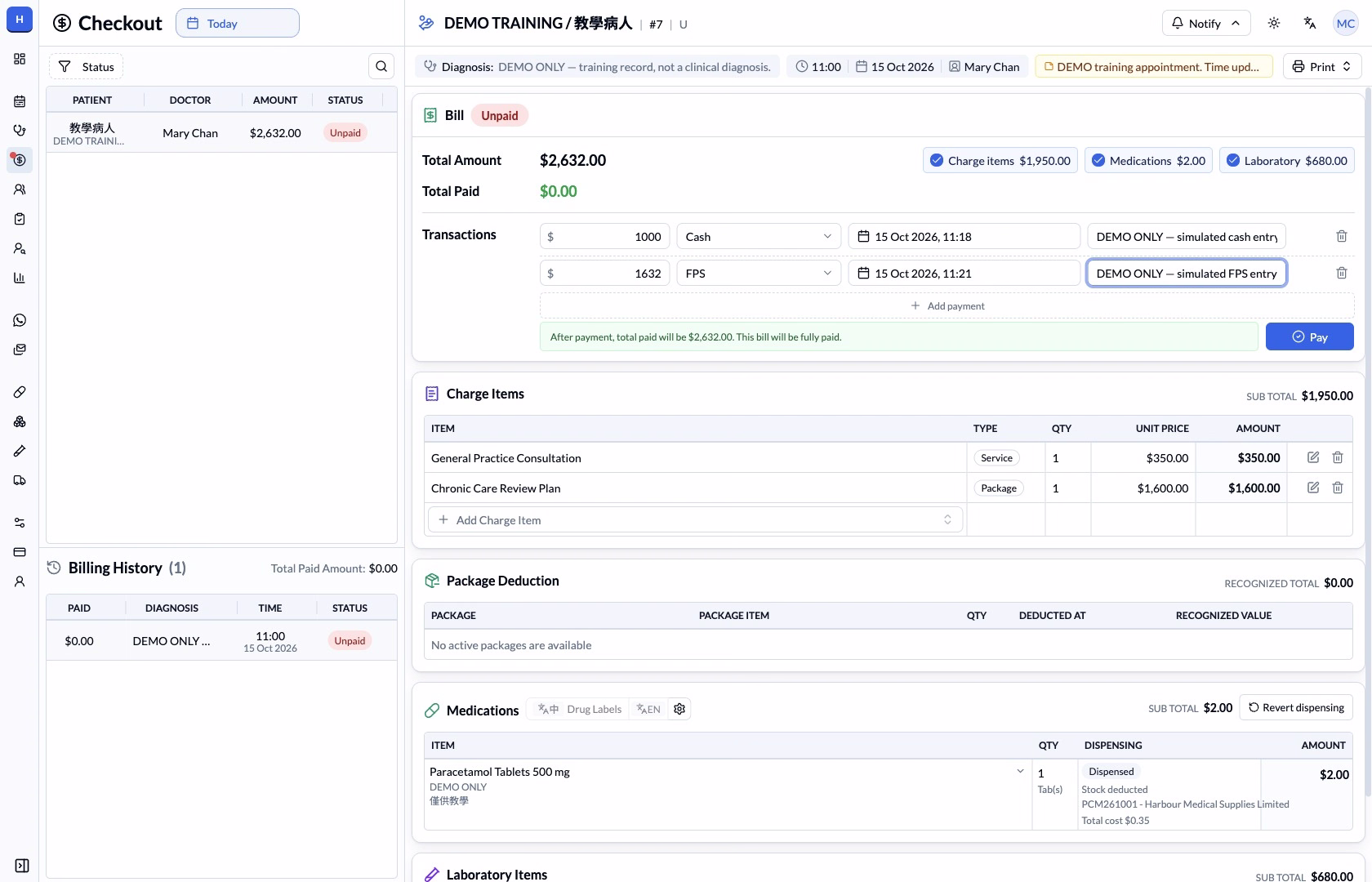Open the Print options dropdown
Image resolution: width=1372 pixels, height=882 pixels.
[1322, 66]
